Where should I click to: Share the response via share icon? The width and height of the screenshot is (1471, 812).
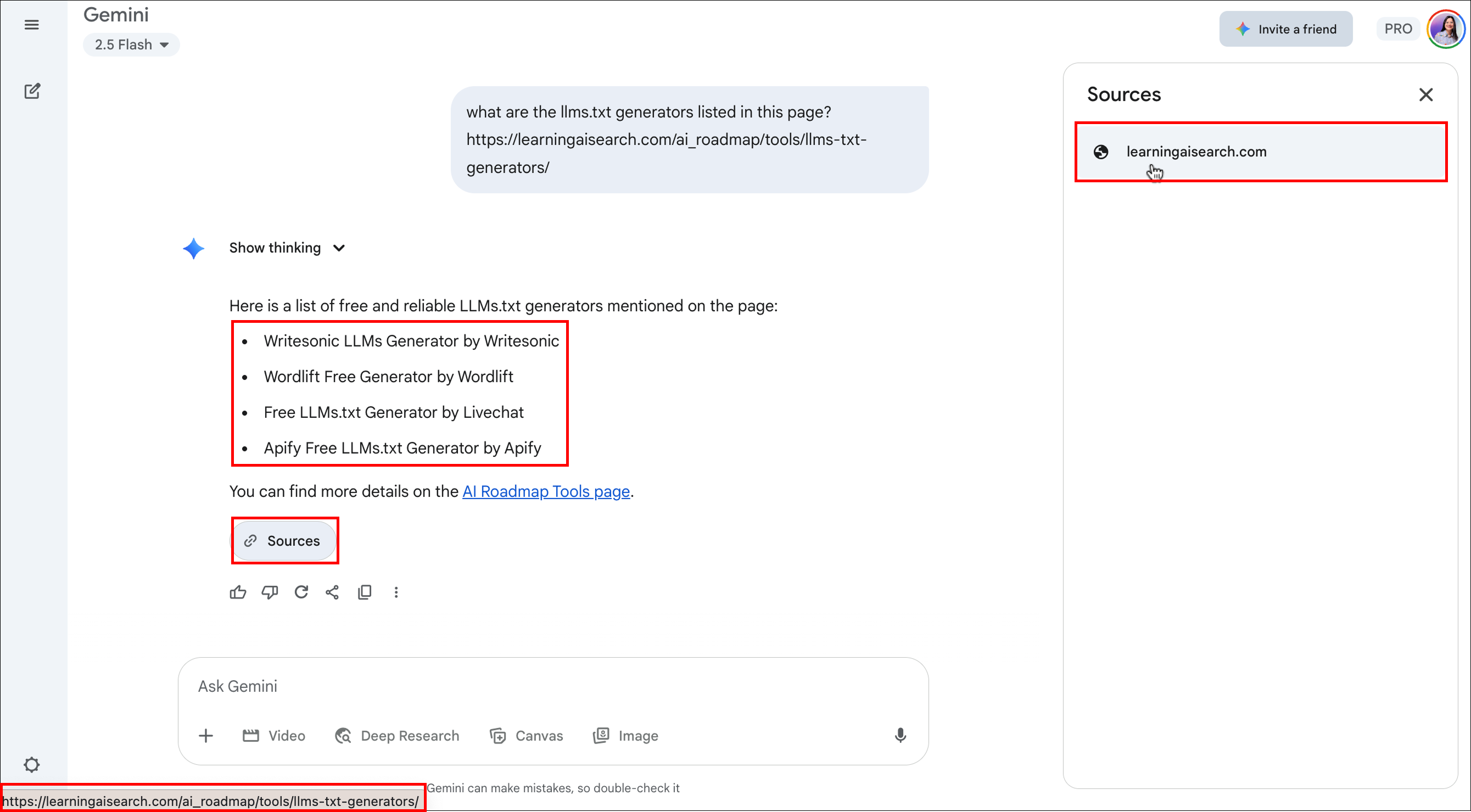click(332, 592)
